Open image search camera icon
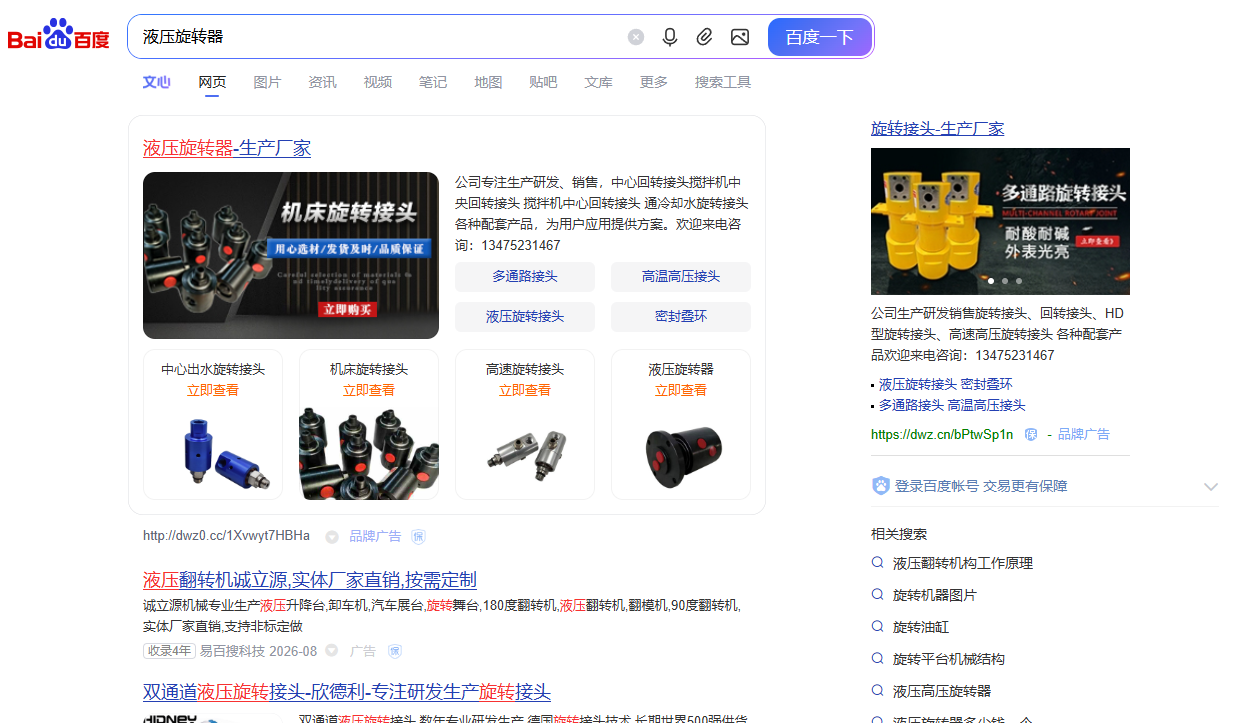Screen dimensions: 1244x723 pos(740,37)
